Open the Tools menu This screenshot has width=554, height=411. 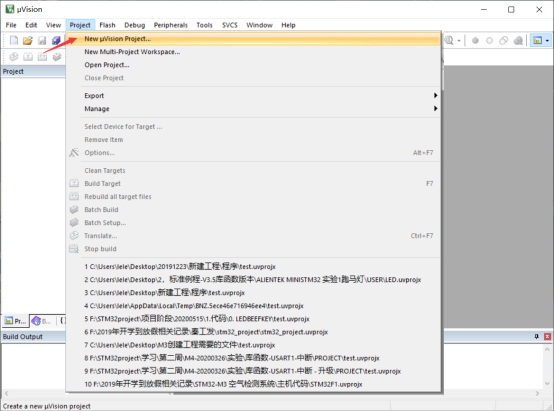tap(204, 25)
